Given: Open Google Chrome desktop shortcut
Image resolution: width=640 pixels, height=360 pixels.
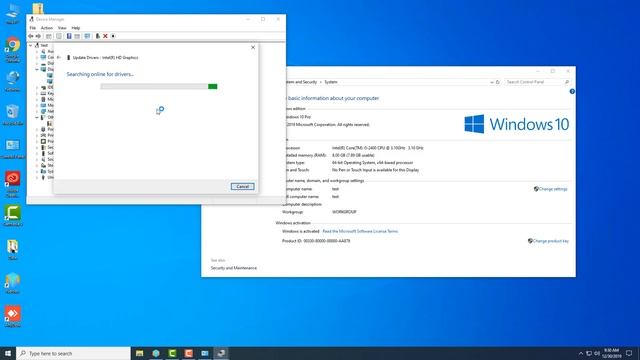Looking at the screenshot, I should 13,49.
